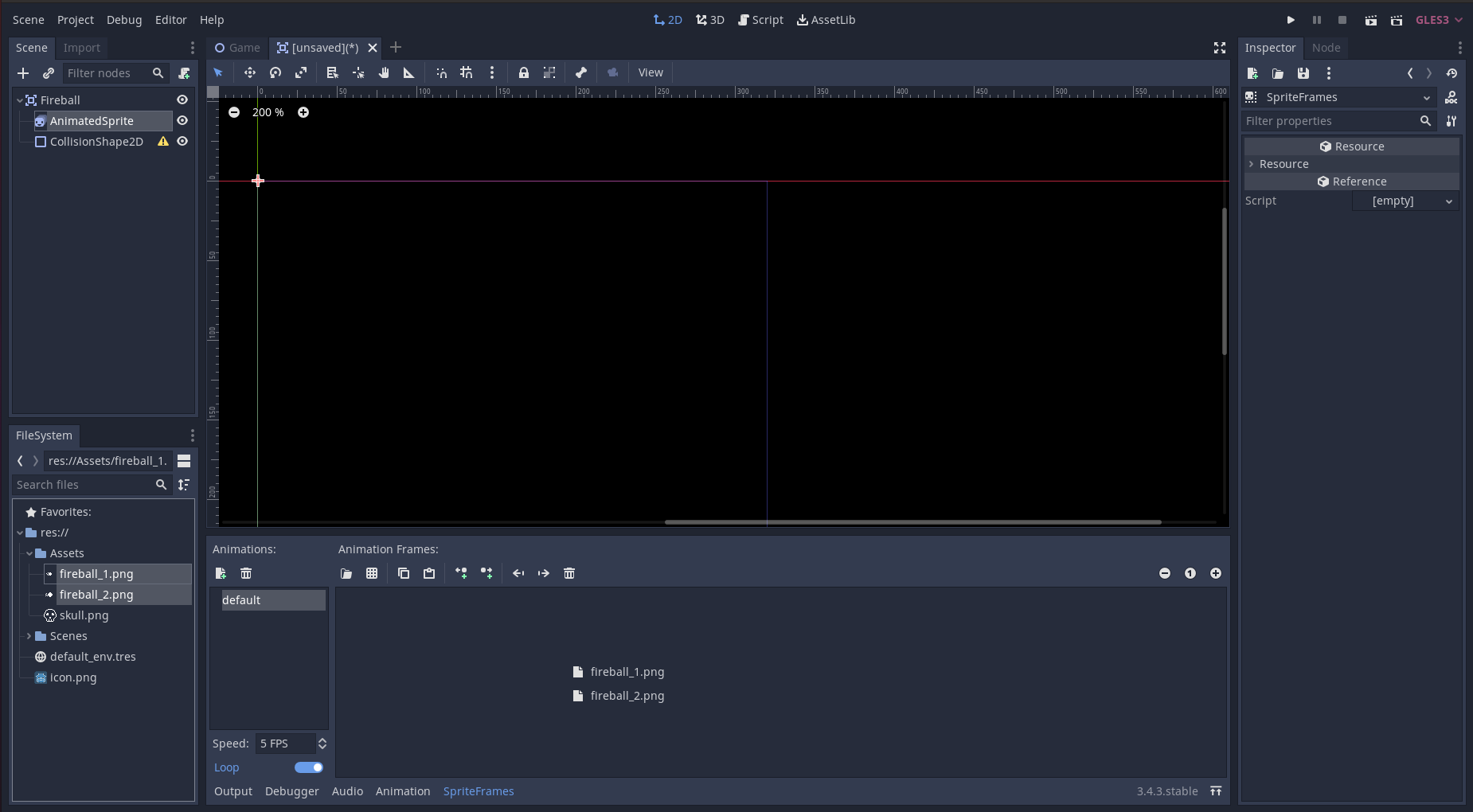Screen dimensions: 1473x812
Task: Move selected frame right
Action: click(x=544, y=573)
